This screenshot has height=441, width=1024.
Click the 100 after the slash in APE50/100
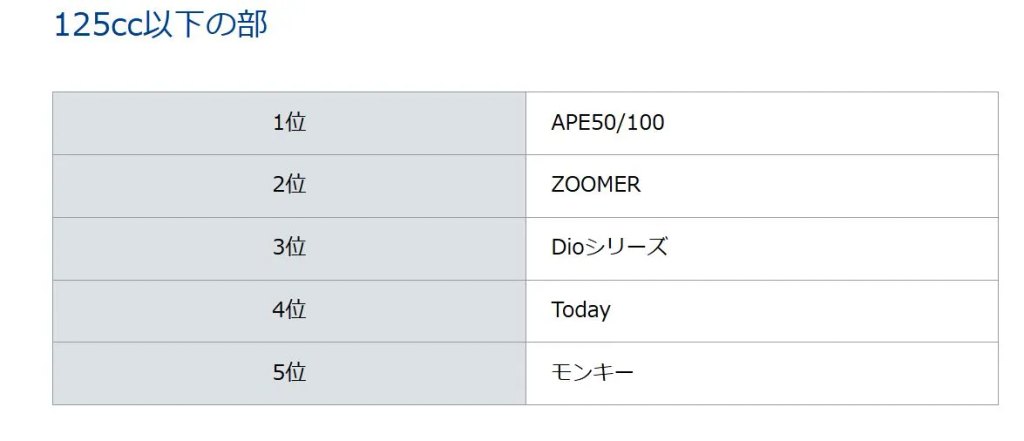click(x=647, y=123)
